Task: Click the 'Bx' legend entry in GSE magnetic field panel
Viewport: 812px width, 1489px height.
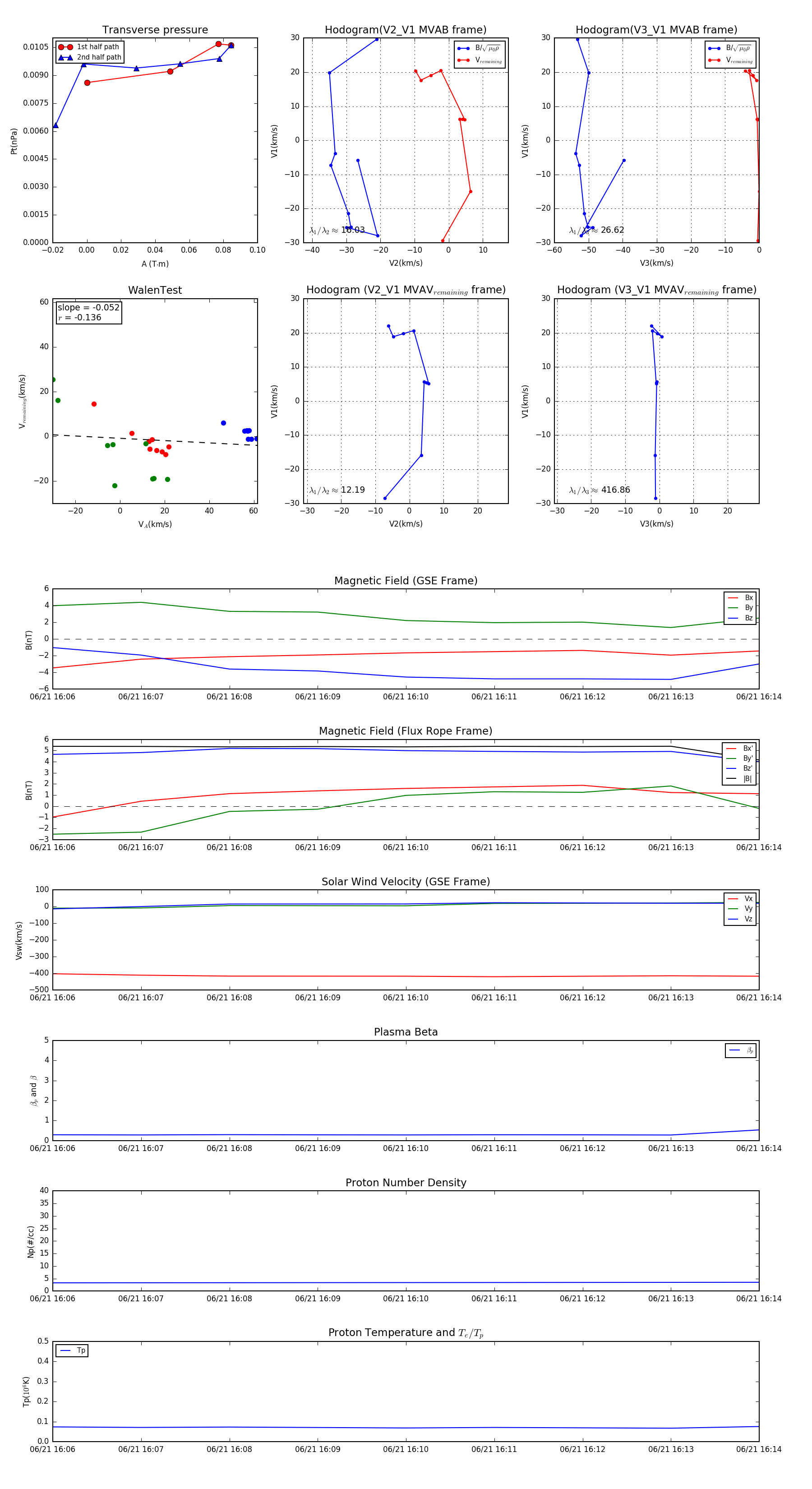Action: coord(740,598)
